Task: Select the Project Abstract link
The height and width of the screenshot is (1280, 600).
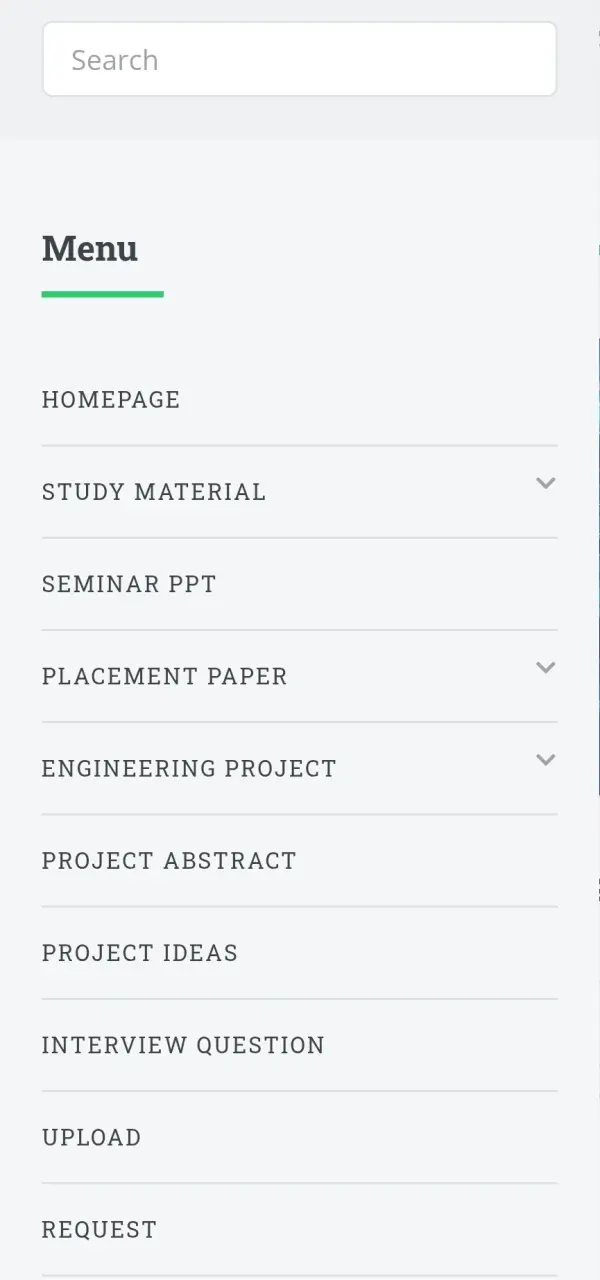Action: 169,861
